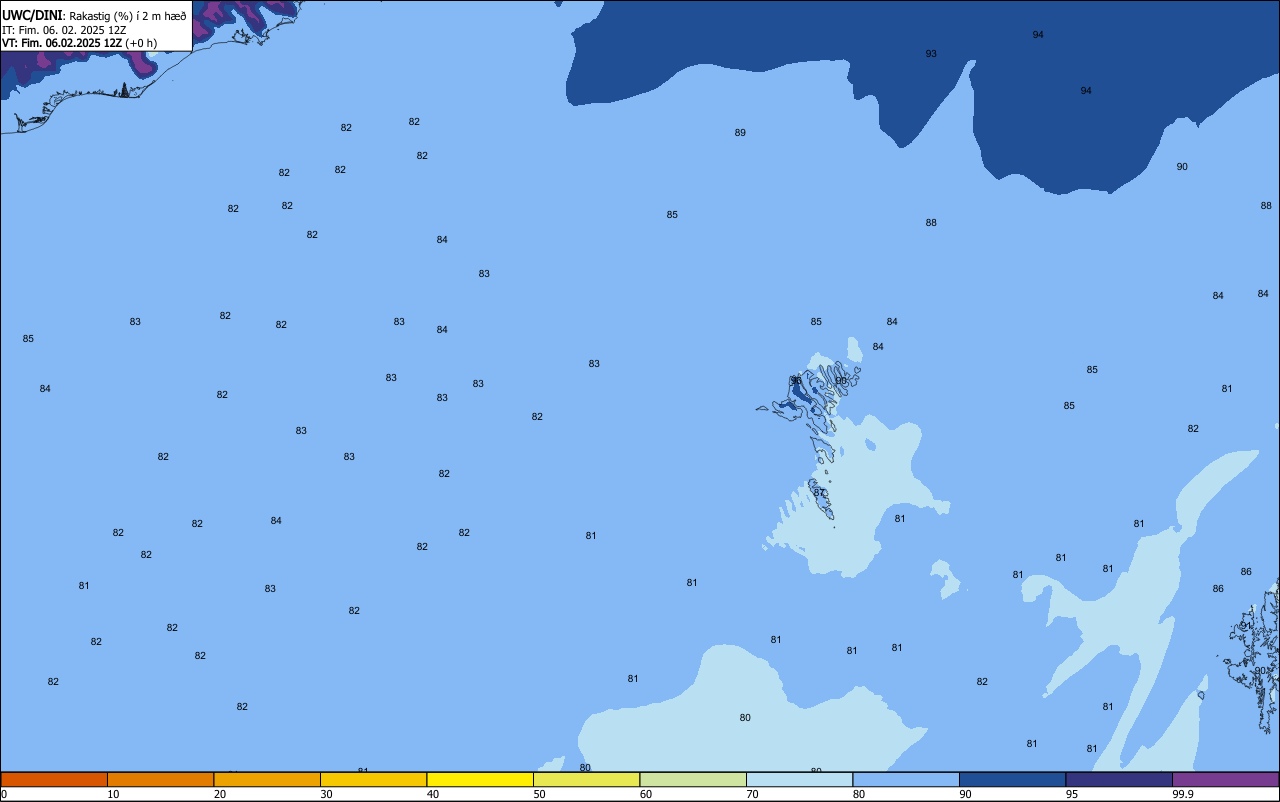Click the UWC/DINI title text
The image size is (1280, 802).
tap(32, 15)
